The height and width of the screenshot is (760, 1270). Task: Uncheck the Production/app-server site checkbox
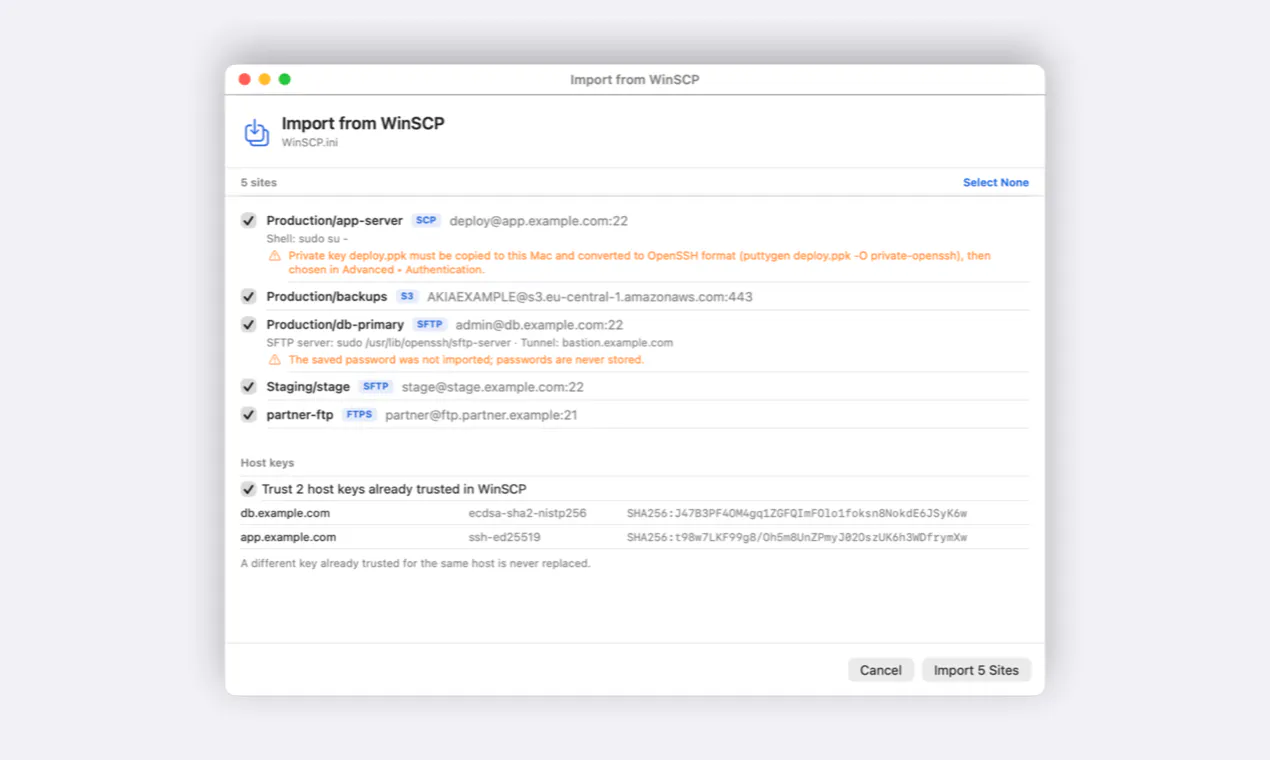click(x=249, y=221)
